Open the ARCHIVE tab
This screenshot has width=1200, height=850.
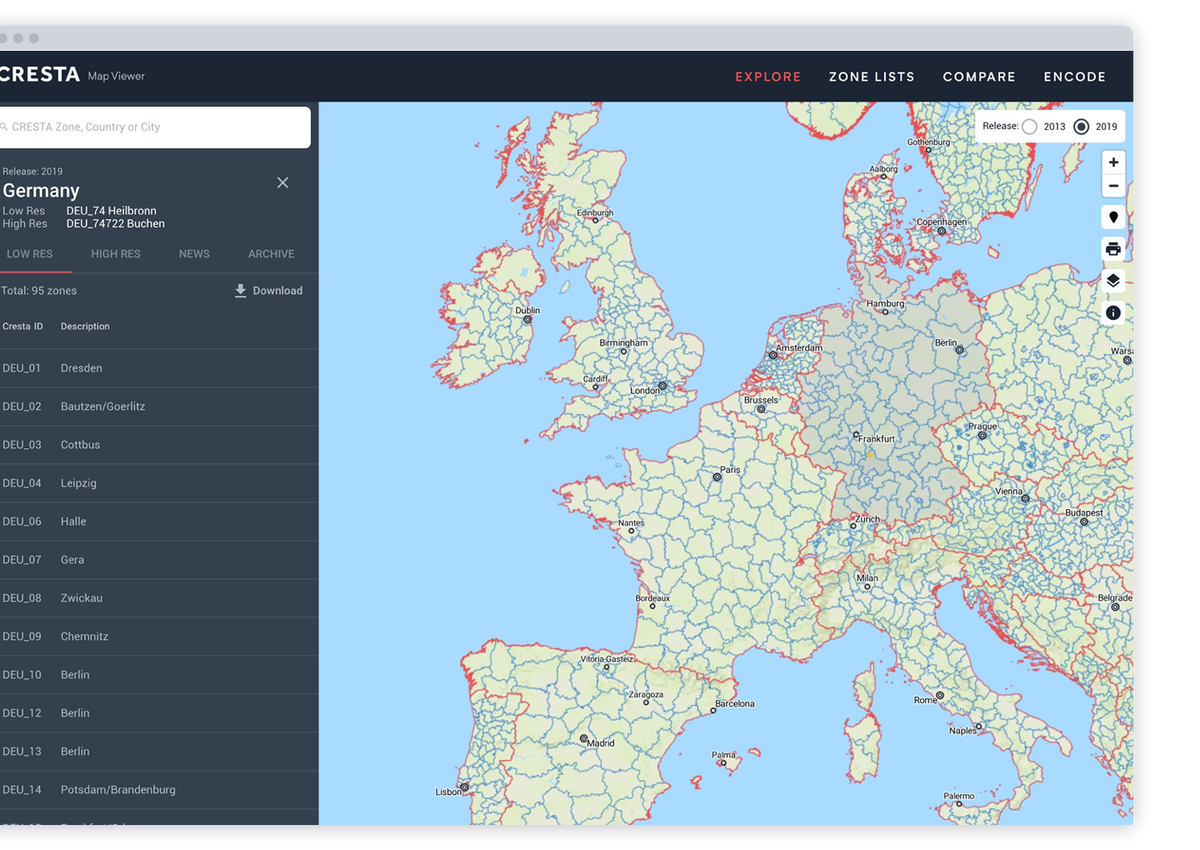click(271, 254)
